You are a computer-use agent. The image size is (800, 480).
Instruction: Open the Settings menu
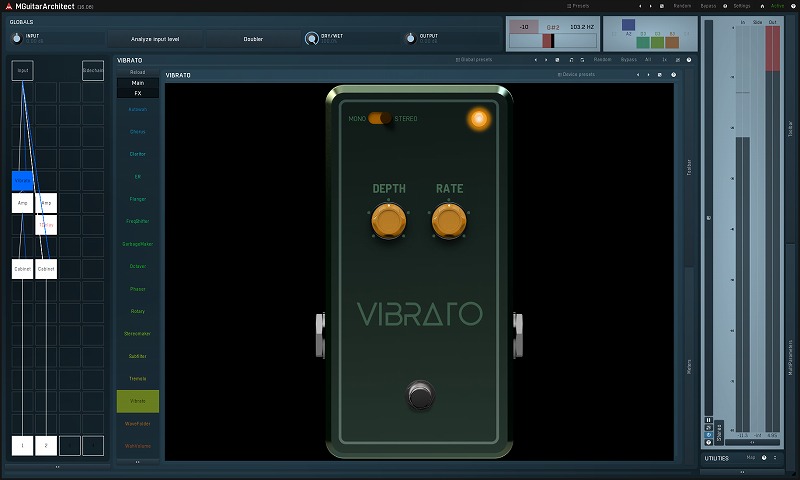click(742, 5)
